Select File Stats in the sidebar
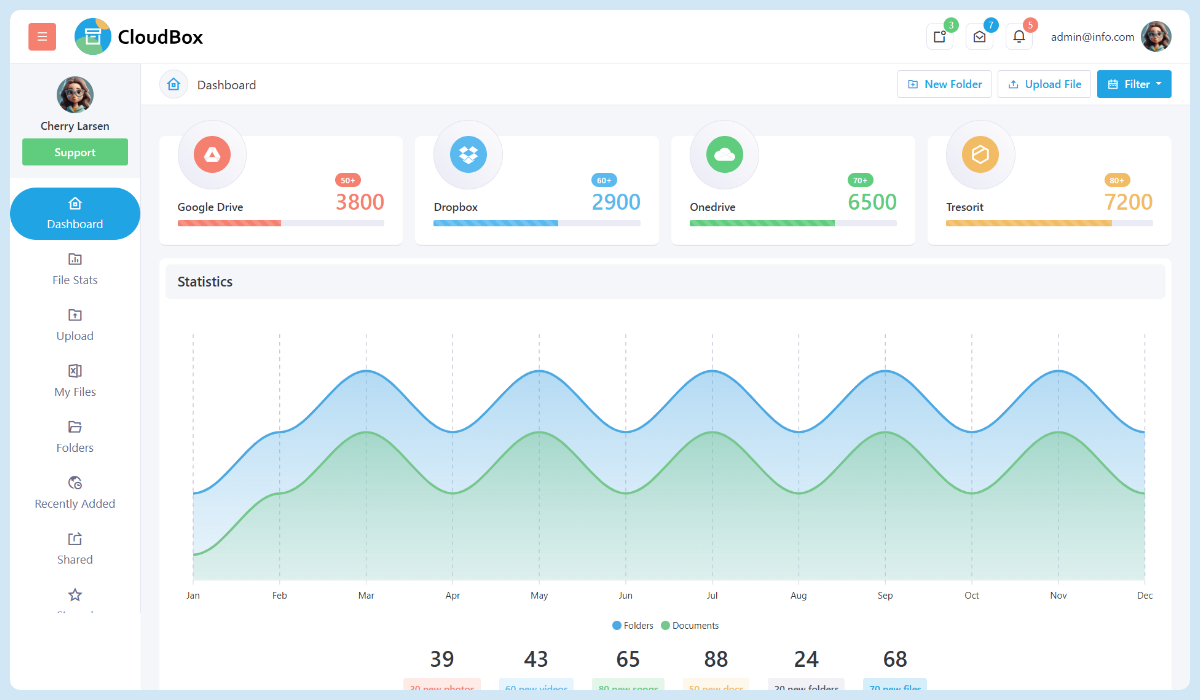This screenshot has width=1200, height=700. coord(74,268)
